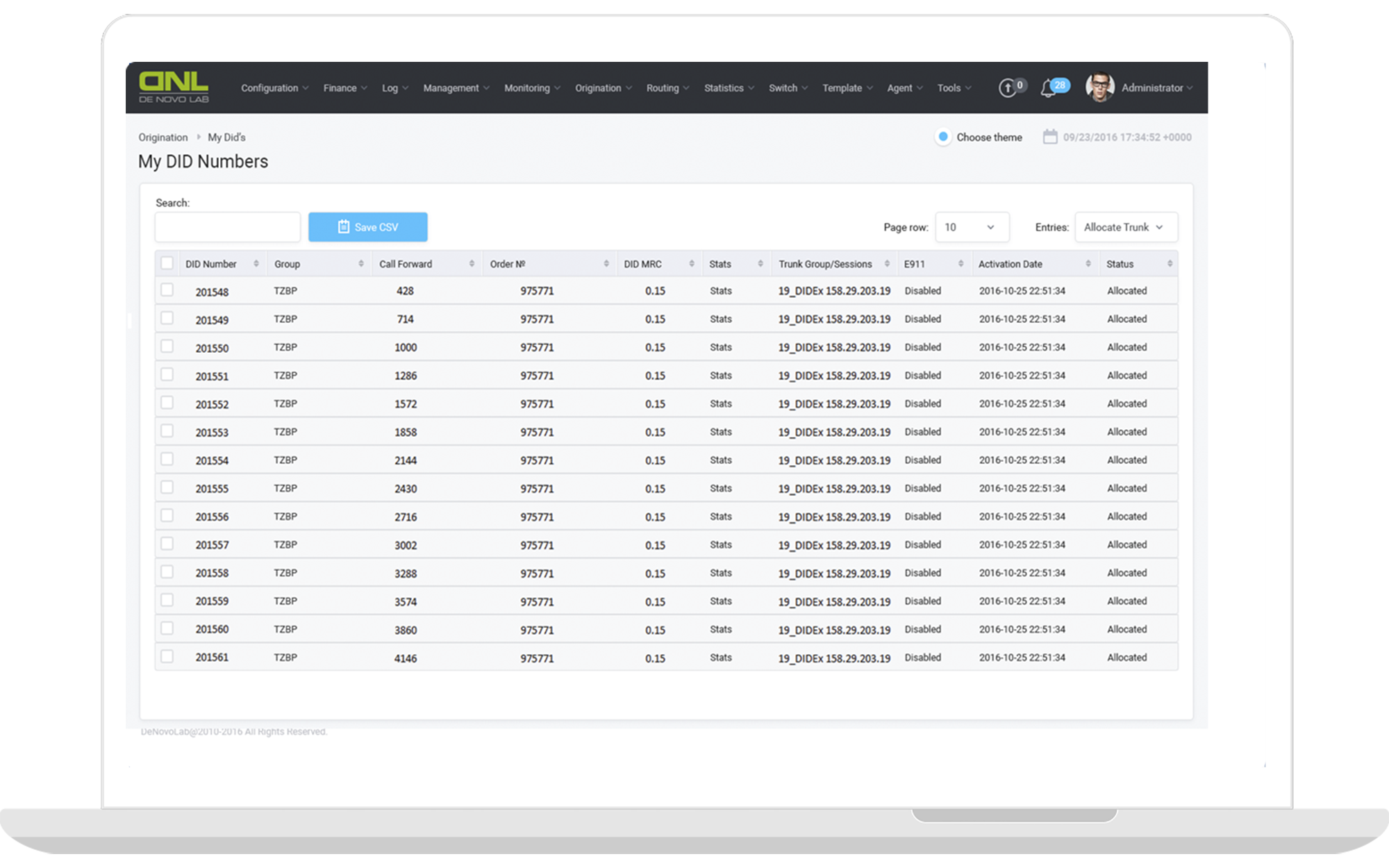The width and height of the screenshot is (1389, 868).
Task: Click Allocated status for DID 201559
Action: click(x=1127, y=601)
